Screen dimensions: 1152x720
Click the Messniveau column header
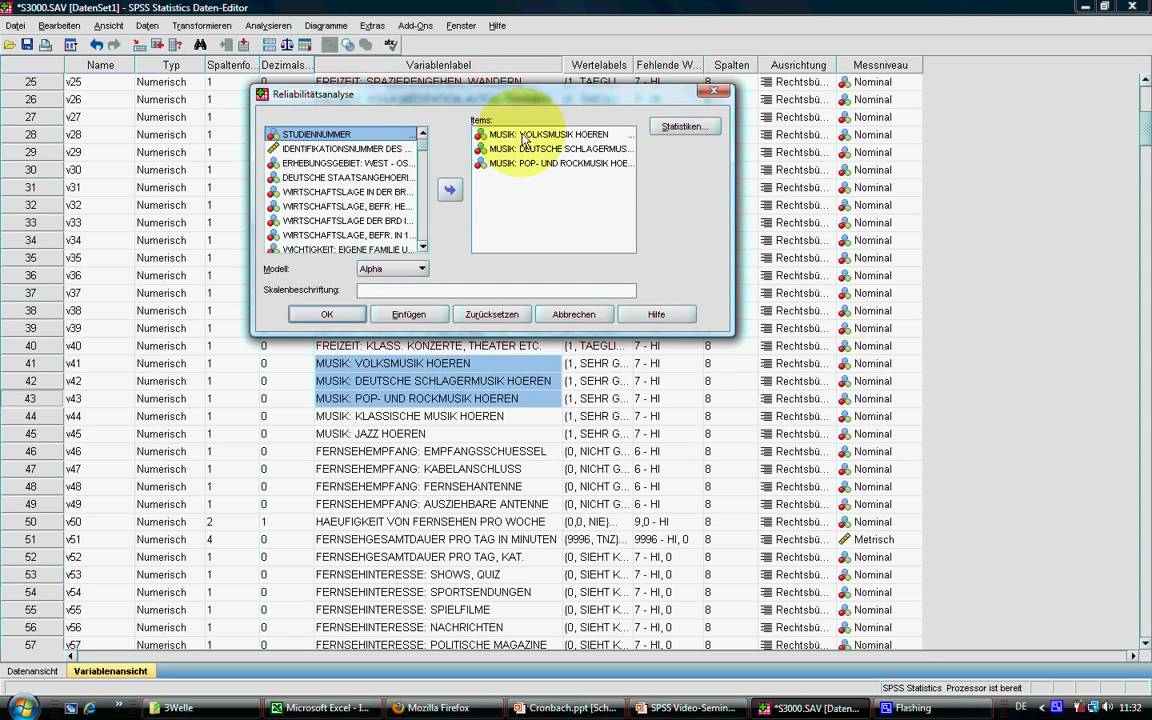point(879,65)
